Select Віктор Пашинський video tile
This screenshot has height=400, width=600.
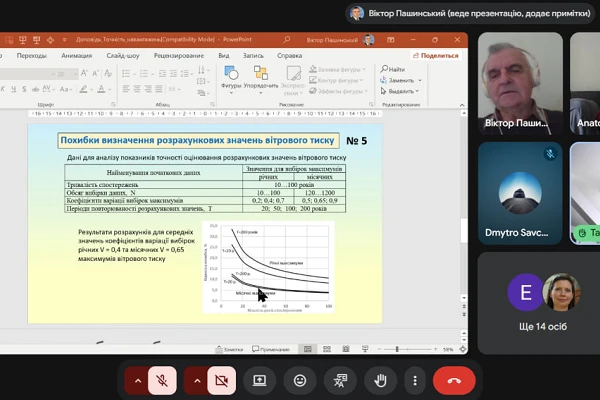(x=520, y=83)
